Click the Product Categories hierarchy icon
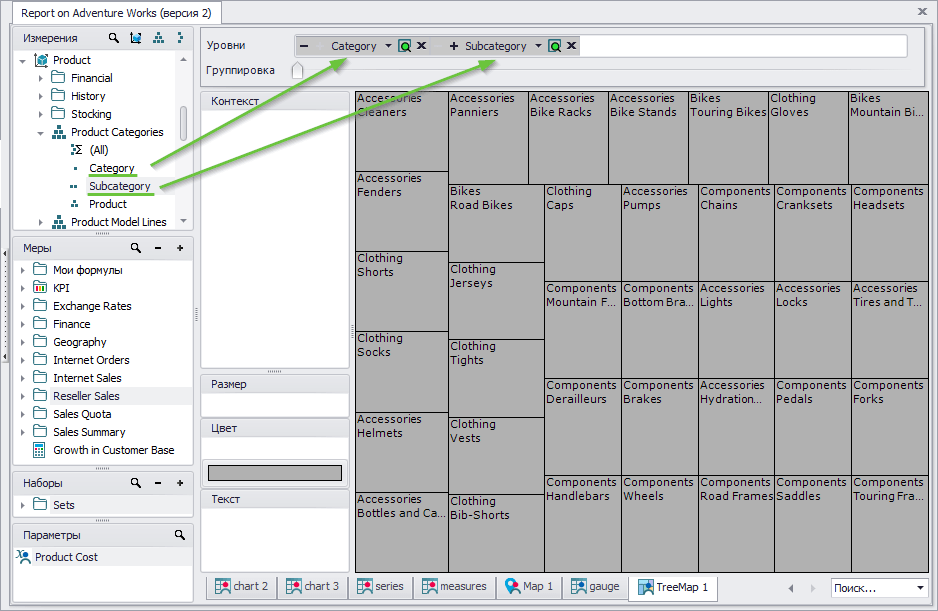 pos(59,132)
